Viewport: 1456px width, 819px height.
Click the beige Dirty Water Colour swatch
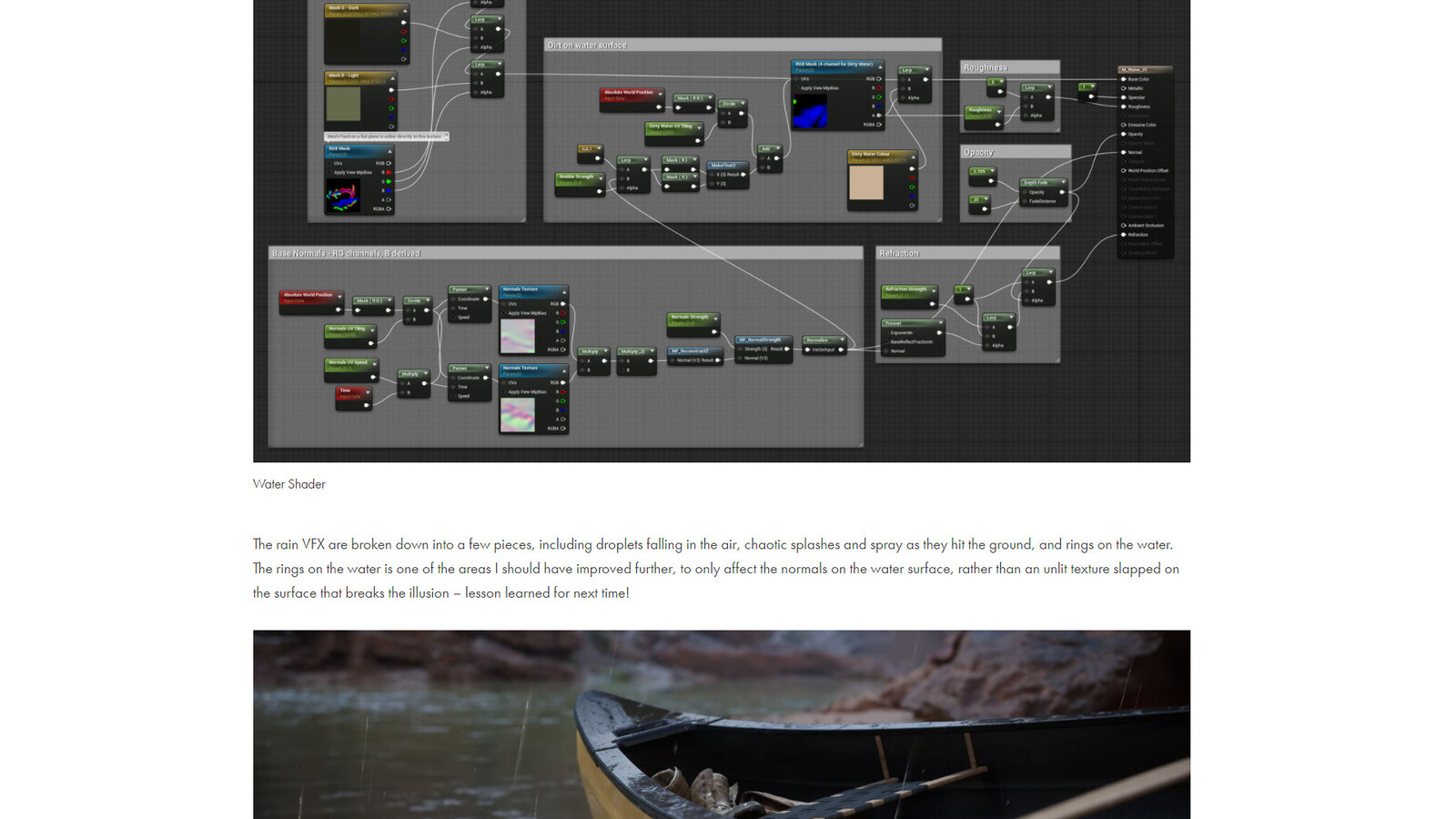pyautogui.click(x=866, y=183)
